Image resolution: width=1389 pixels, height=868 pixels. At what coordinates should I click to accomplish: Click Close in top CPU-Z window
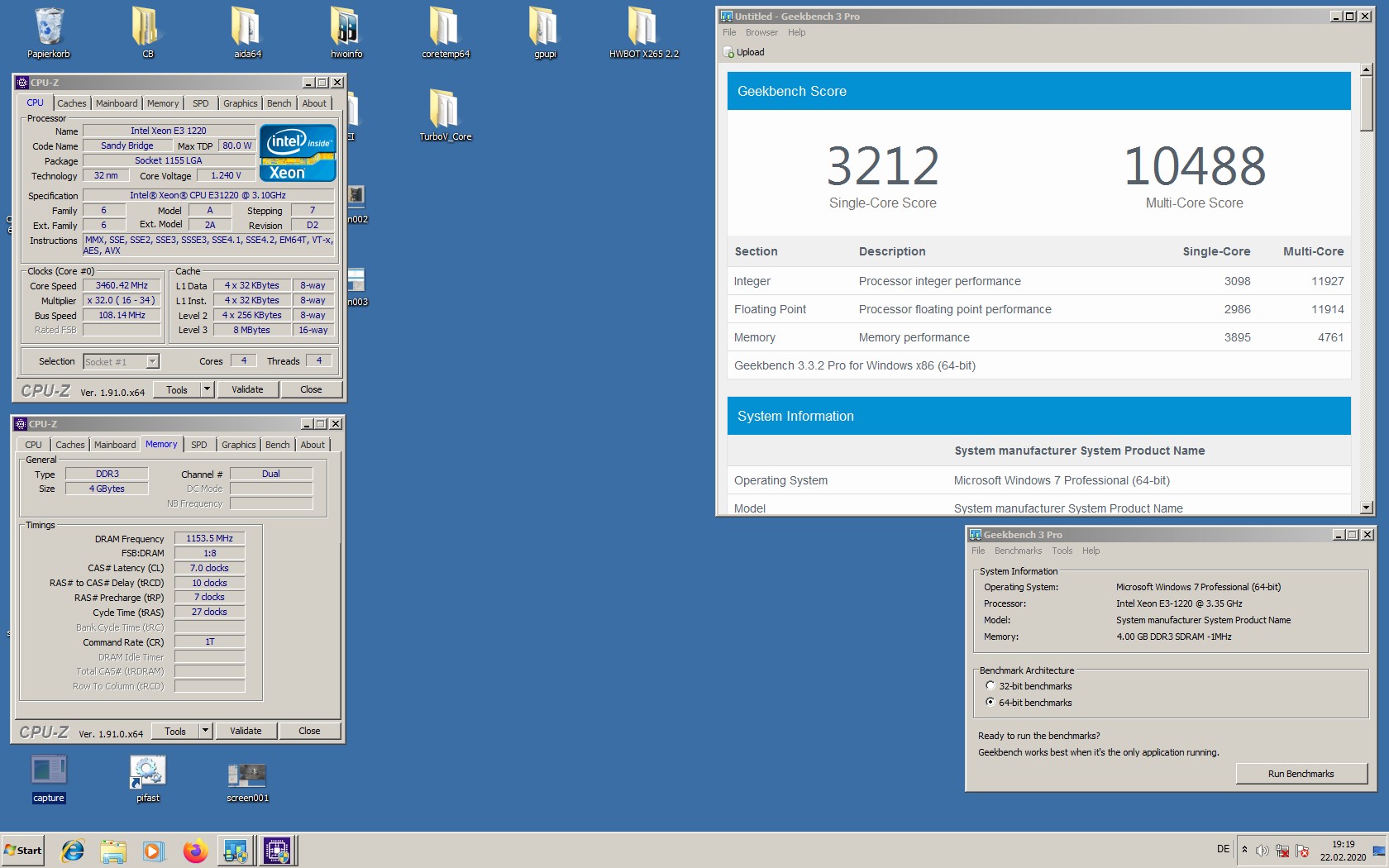click(311, 389)
